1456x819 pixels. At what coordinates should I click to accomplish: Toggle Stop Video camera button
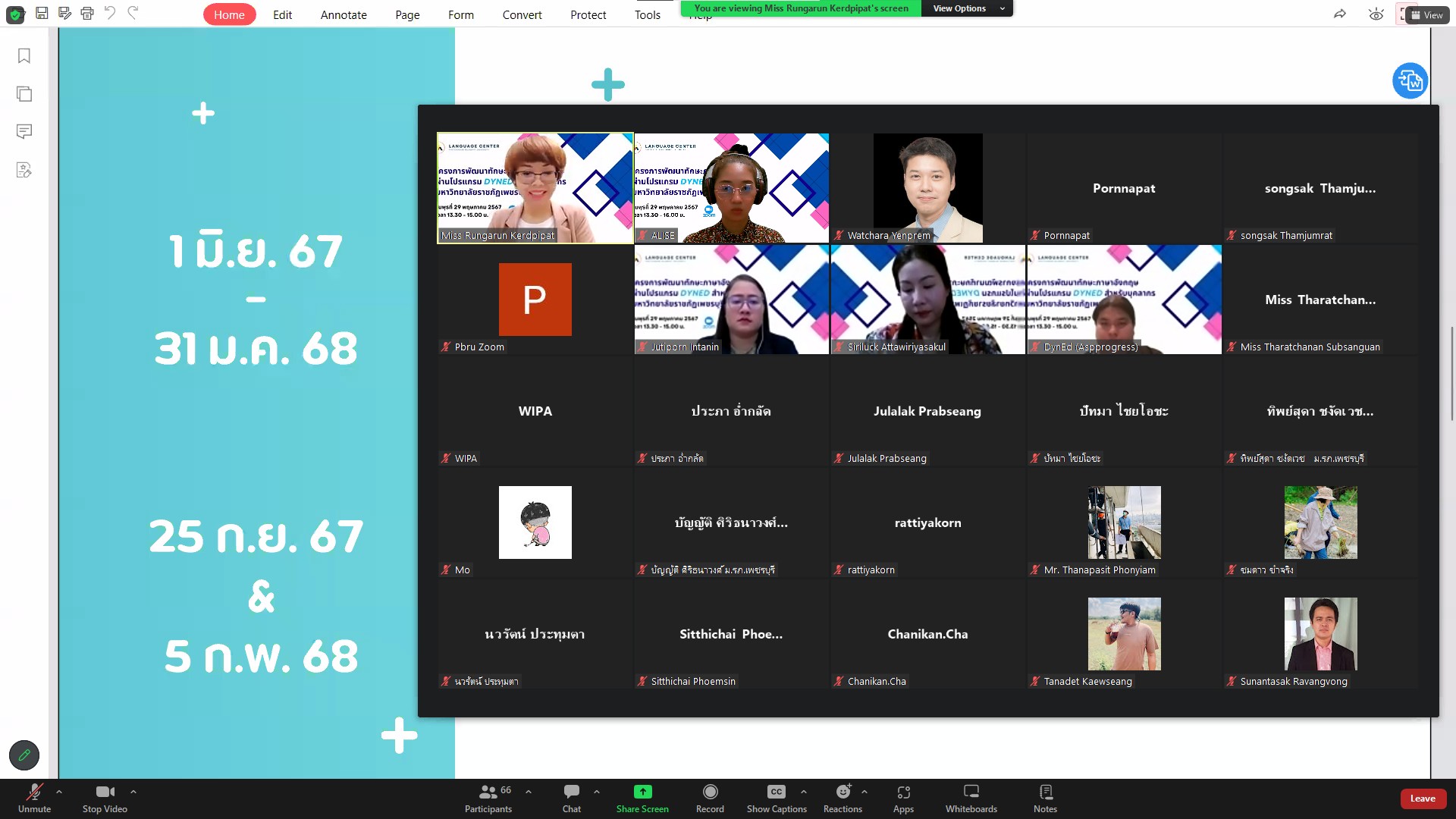[105, 792]
